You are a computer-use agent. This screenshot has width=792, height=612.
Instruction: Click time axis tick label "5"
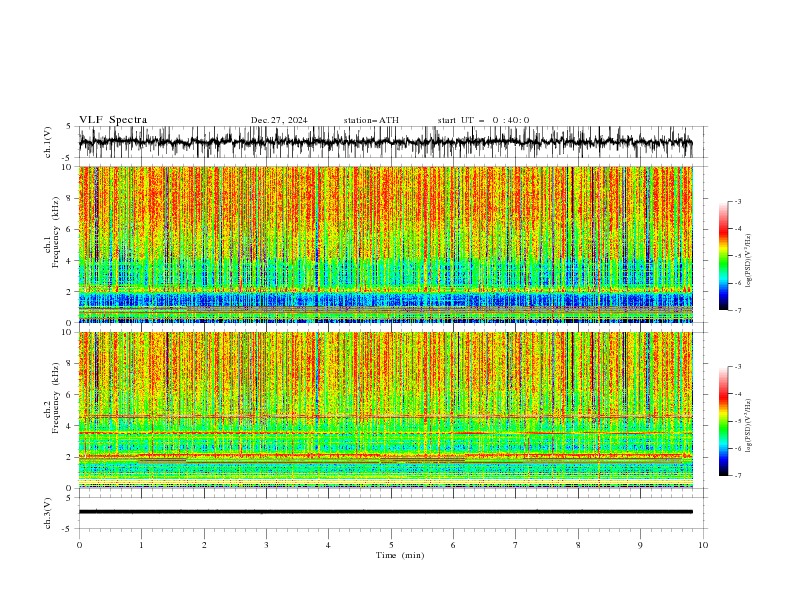click(x=391, y=545)
